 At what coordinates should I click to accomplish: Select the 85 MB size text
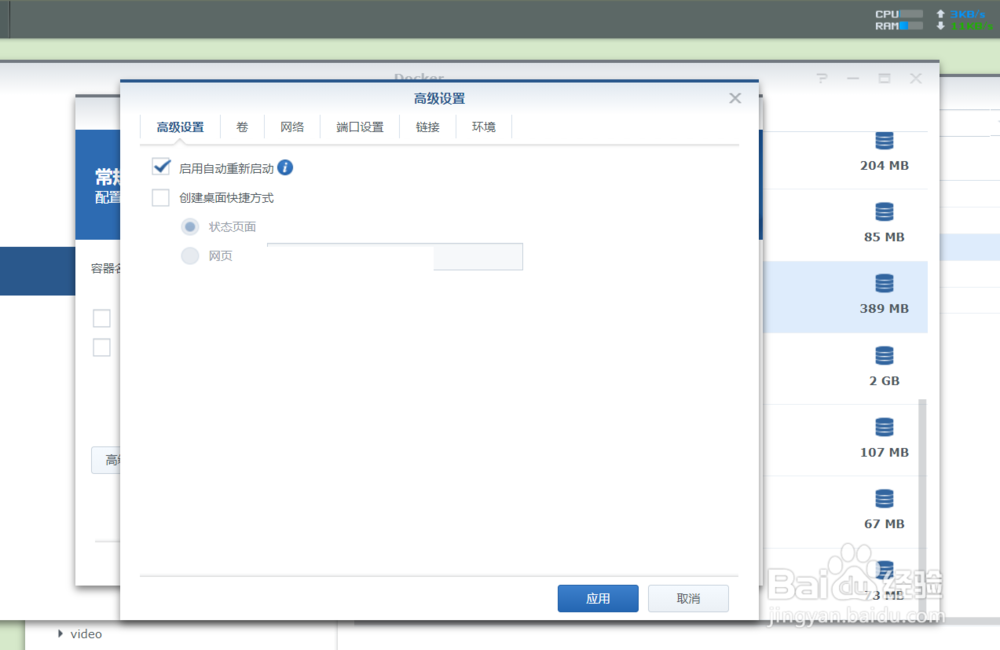point(884,237)
